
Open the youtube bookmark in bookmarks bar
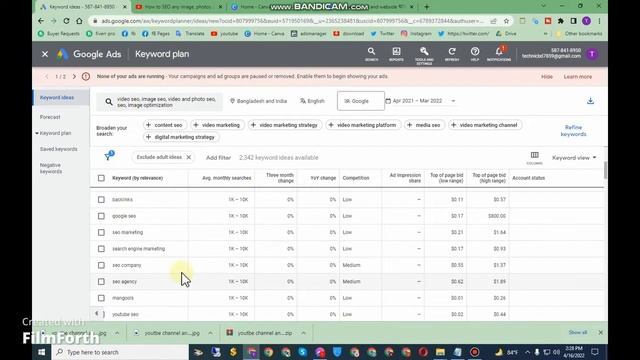224,33
